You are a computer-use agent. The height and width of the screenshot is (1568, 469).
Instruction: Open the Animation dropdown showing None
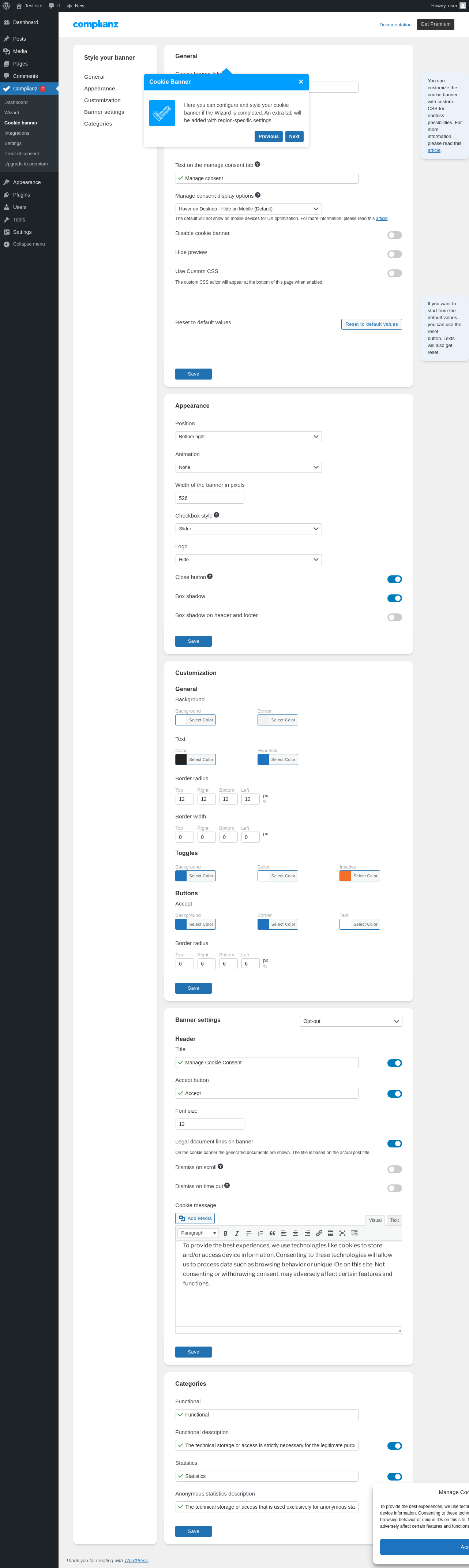(248, 467)
